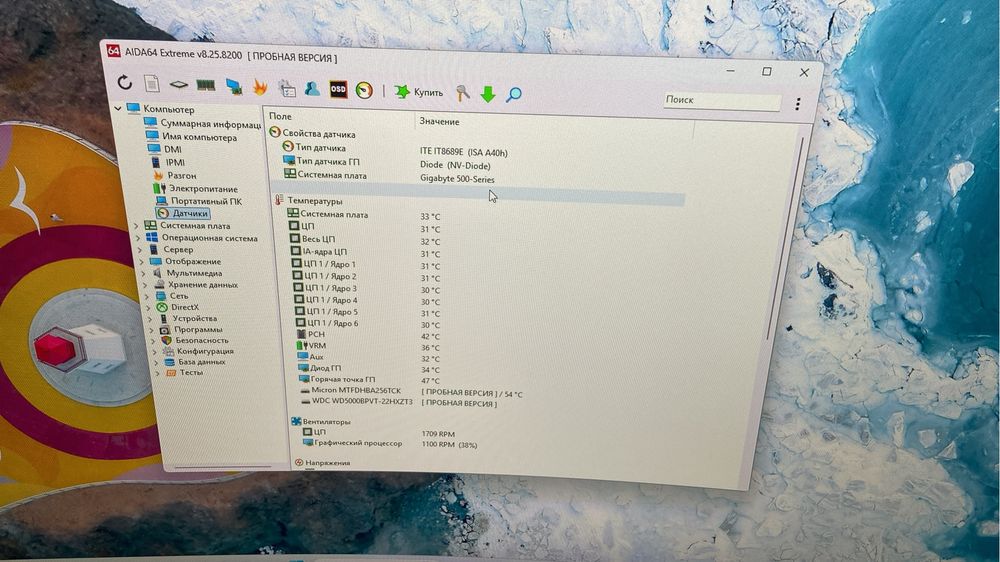
Task: Launch the flame stability test icon
Action: (x=260, y=87)
